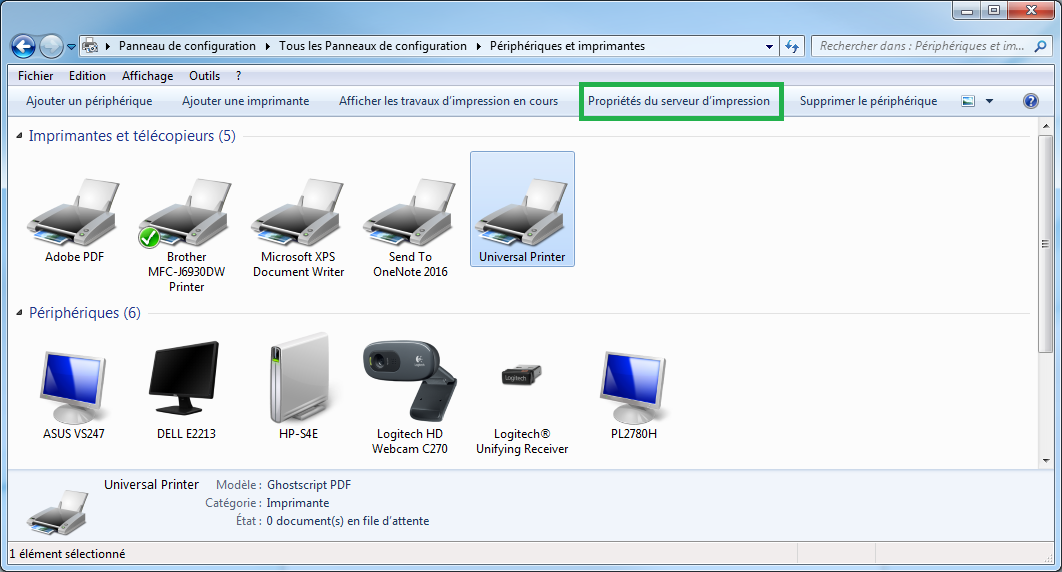Open the Affichage menu
Screen dimensions: 1062x572
[148, 76]
